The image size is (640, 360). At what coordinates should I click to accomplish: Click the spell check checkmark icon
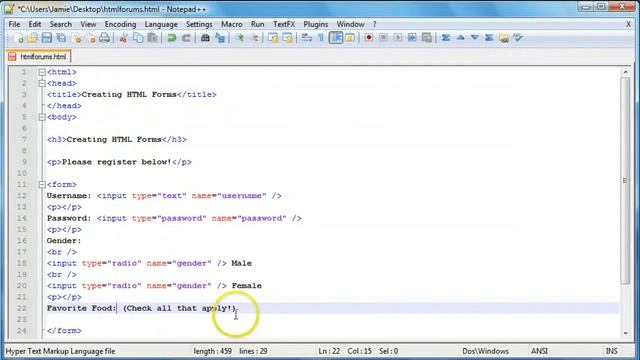point(518,38)
